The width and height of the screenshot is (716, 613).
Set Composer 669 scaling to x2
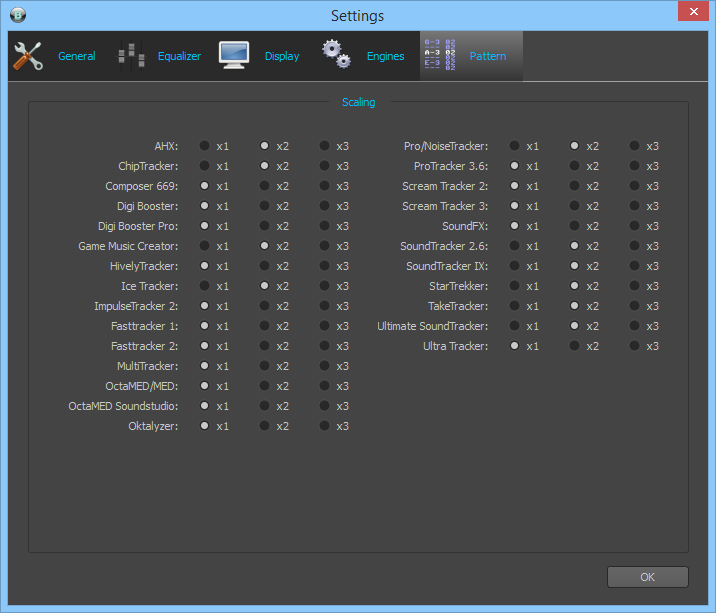(x=264, y=186)
